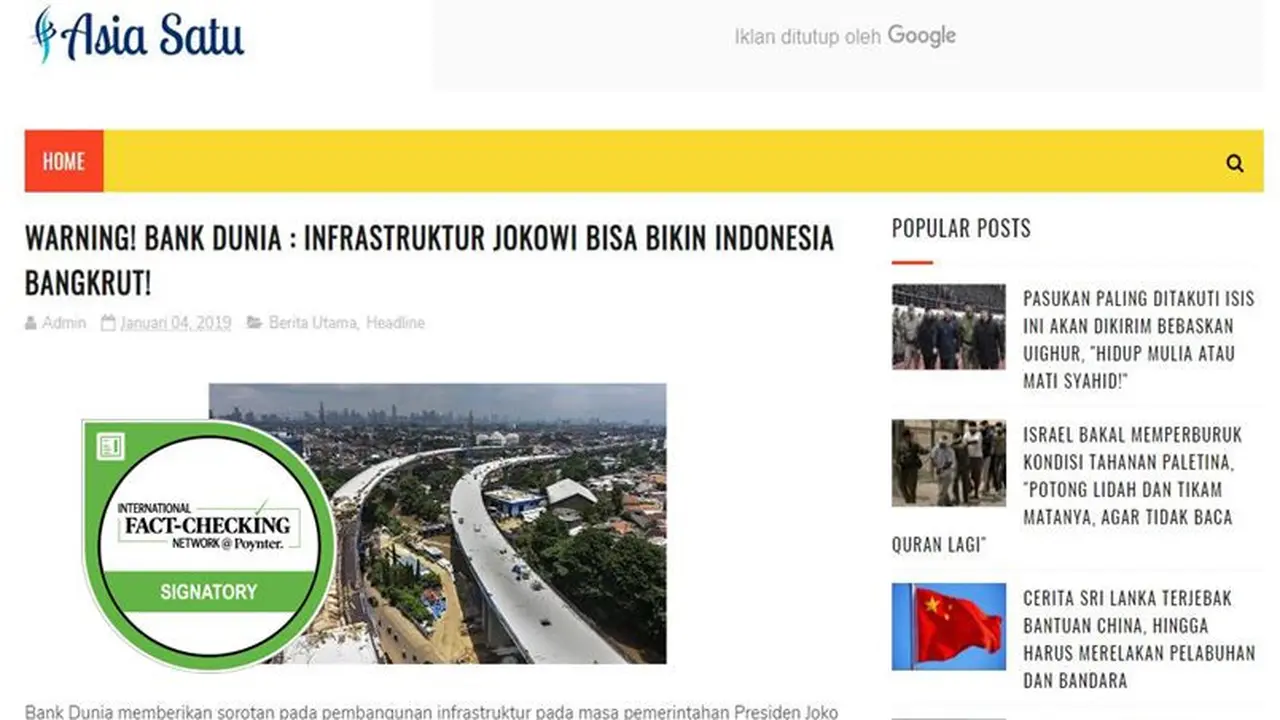Image resolution: width=1280 pixels, height=720 pixels.
Task: Click the Admin author link
Action: [x=64, y=323]
